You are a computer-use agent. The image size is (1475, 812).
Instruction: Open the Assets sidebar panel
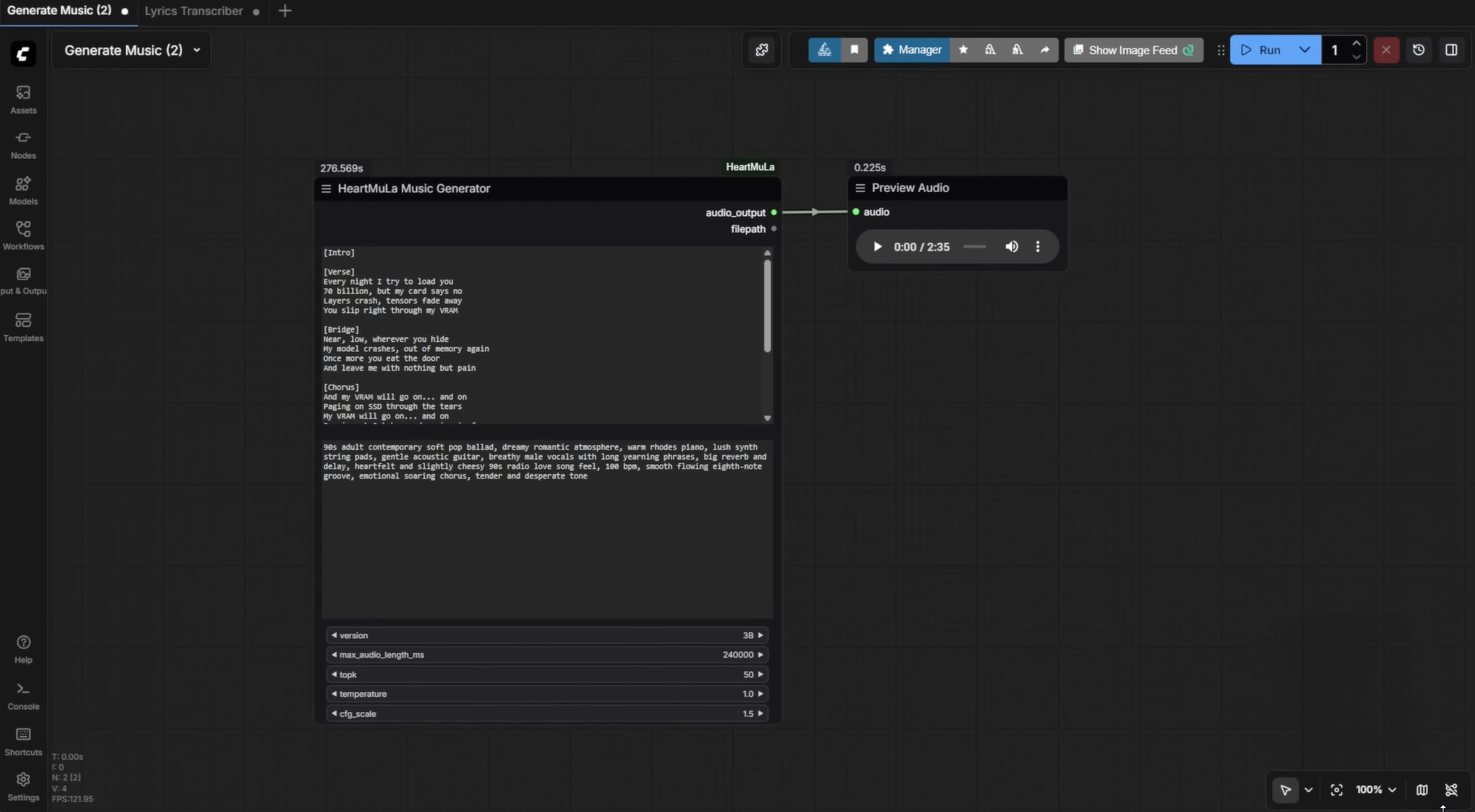23,99
